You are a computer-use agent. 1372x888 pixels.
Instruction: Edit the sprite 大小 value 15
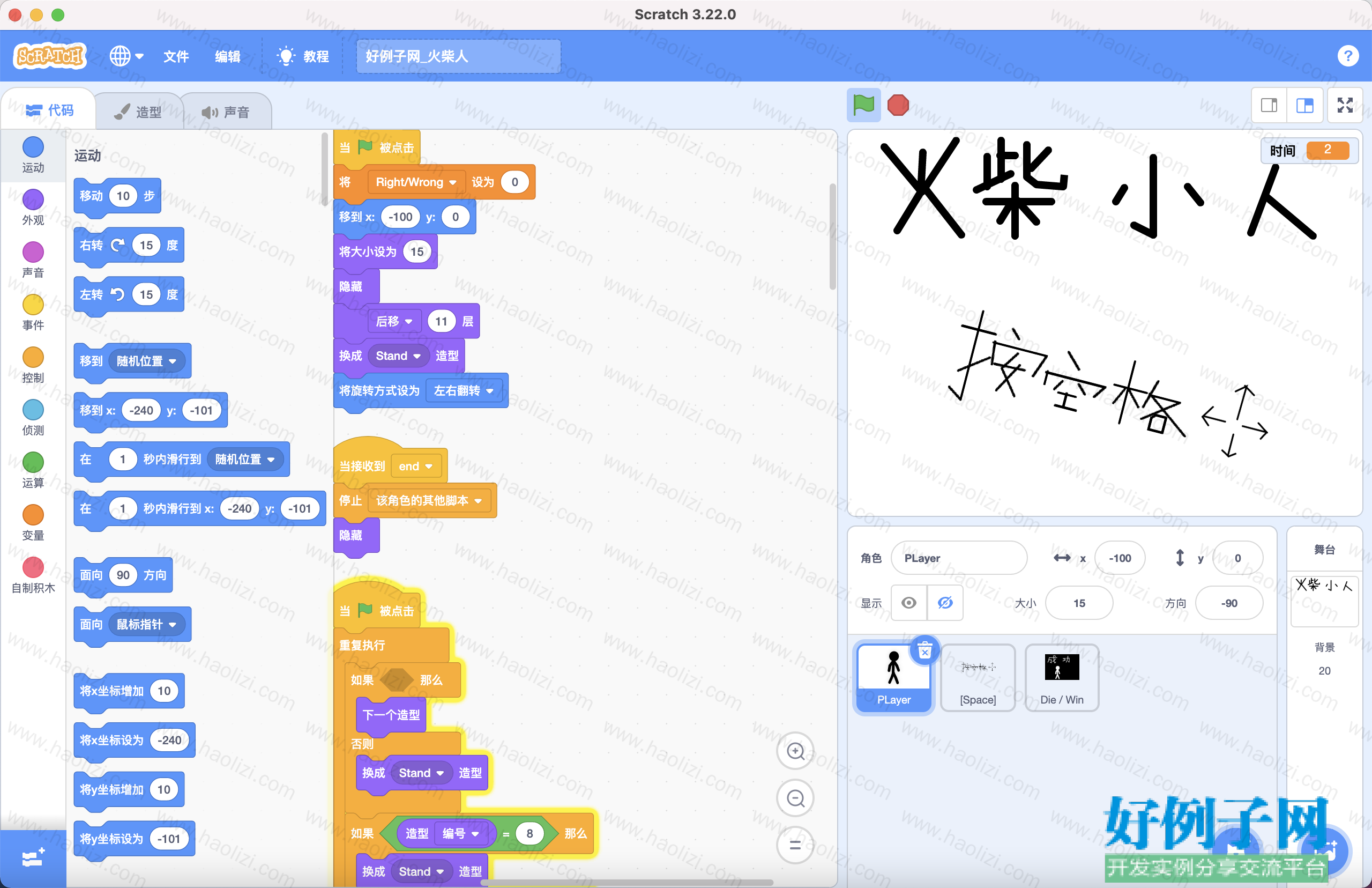[1079, 603]
